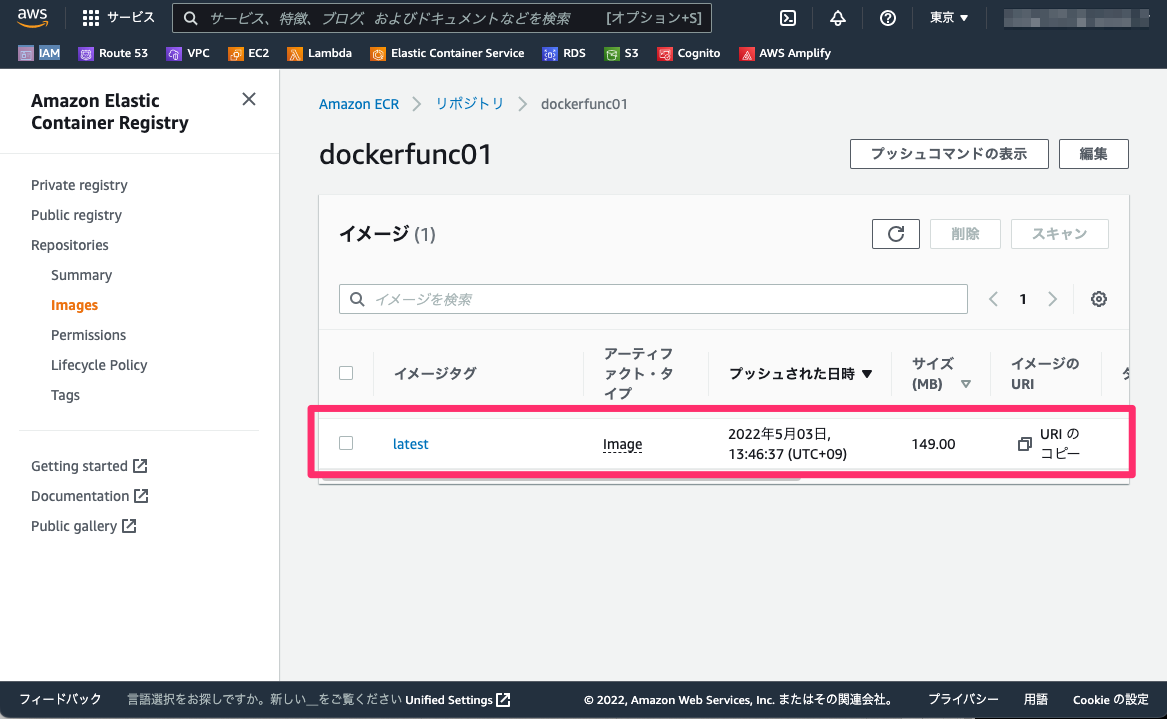Click Amazon ECR breadcrumb link
The width and height of the screenshot is (1167, 719).
359,104
